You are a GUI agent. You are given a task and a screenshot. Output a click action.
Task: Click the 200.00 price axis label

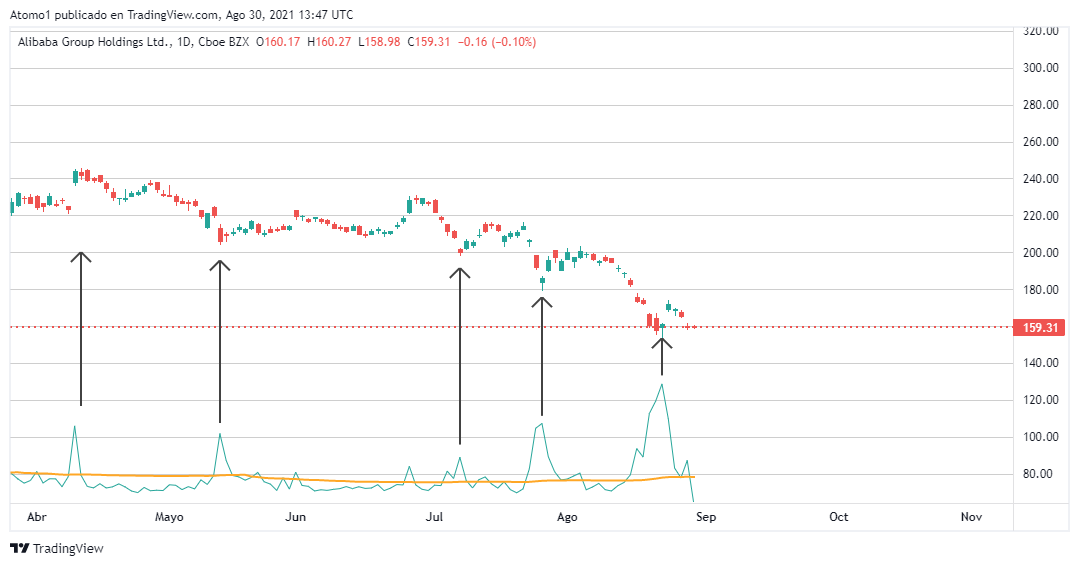click(x=1040, y=253)
